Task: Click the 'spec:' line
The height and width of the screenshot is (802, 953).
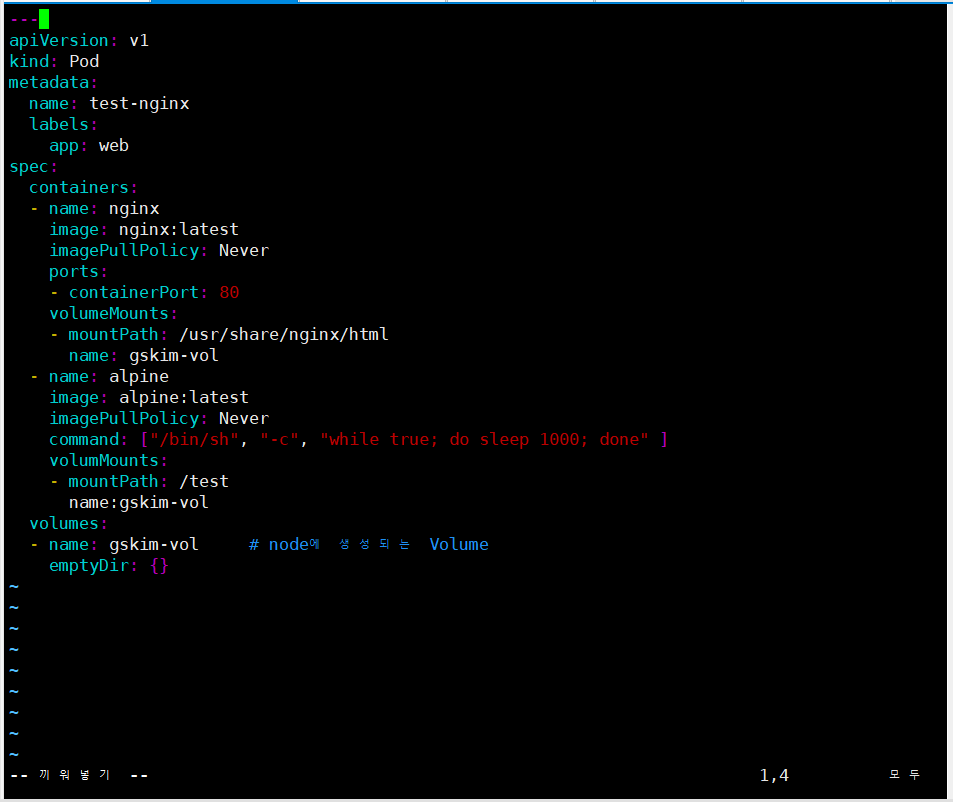Action: pyautogui.click(x=33, y=167)
